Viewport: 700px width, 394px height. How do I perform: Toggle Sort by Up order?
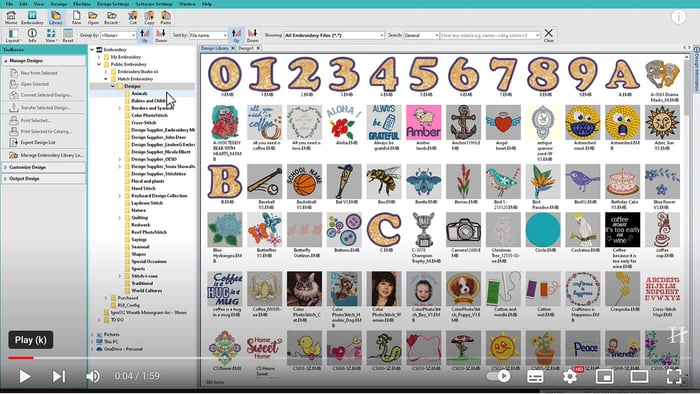236,35
